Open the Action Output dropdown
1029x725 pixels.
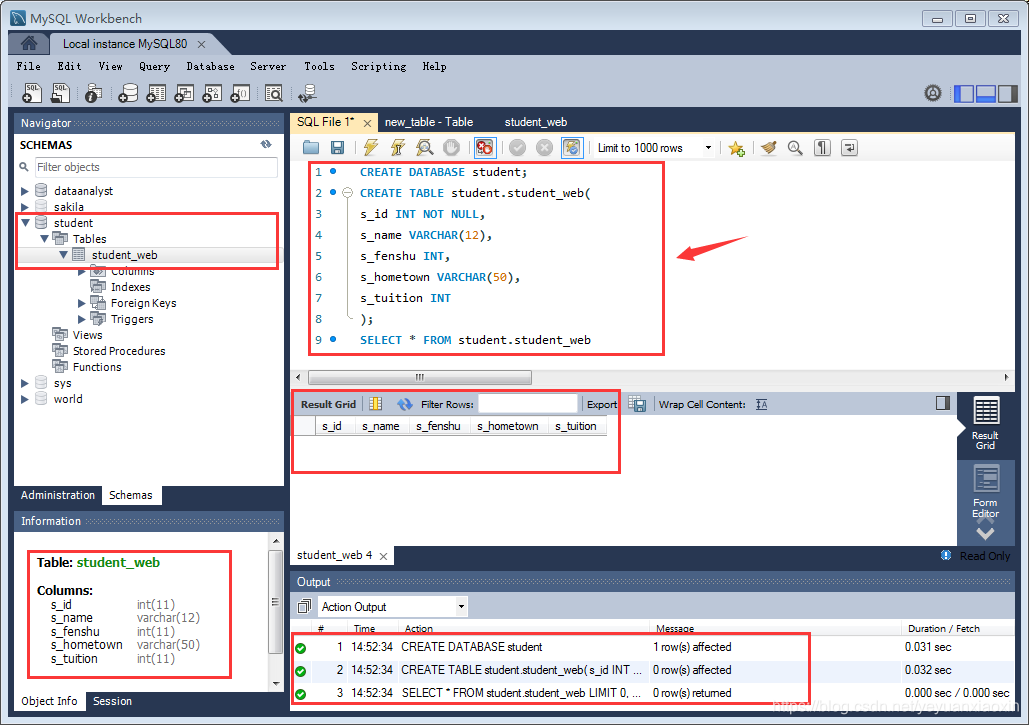[461, 607]
